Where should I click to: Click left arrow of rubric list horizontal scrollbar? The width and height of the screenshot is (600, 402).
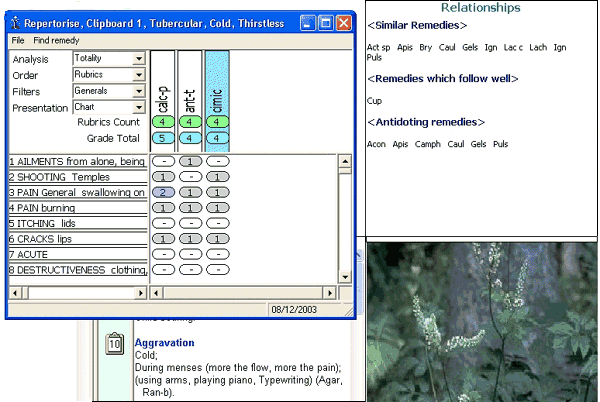(15, 293)
